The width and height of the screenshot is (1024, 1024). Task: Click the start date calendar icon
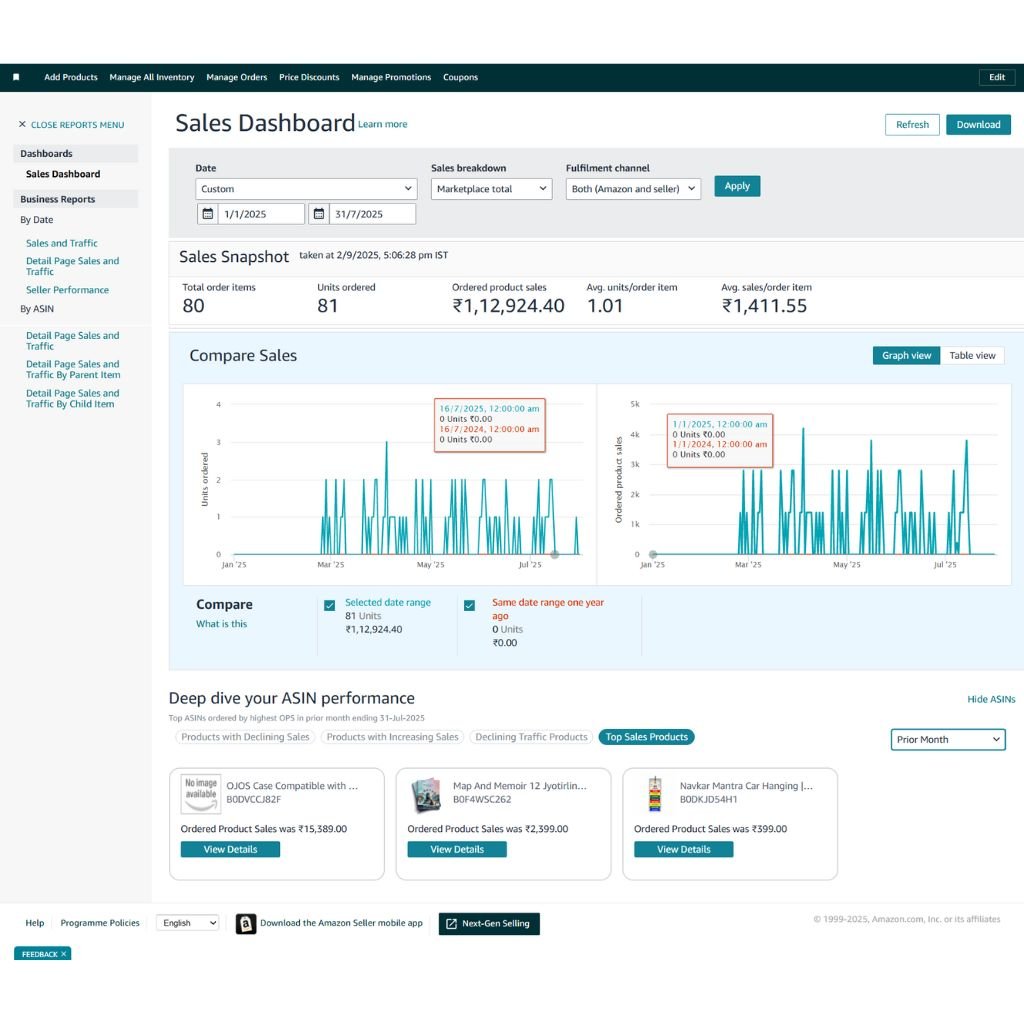click(x=207, y=214)
